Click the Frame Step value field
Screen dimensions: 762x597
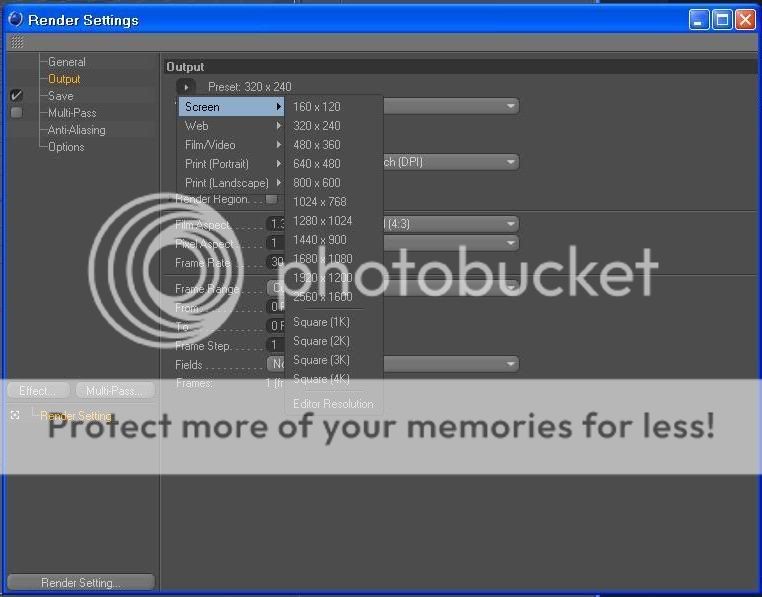click(x=276, y=345)
